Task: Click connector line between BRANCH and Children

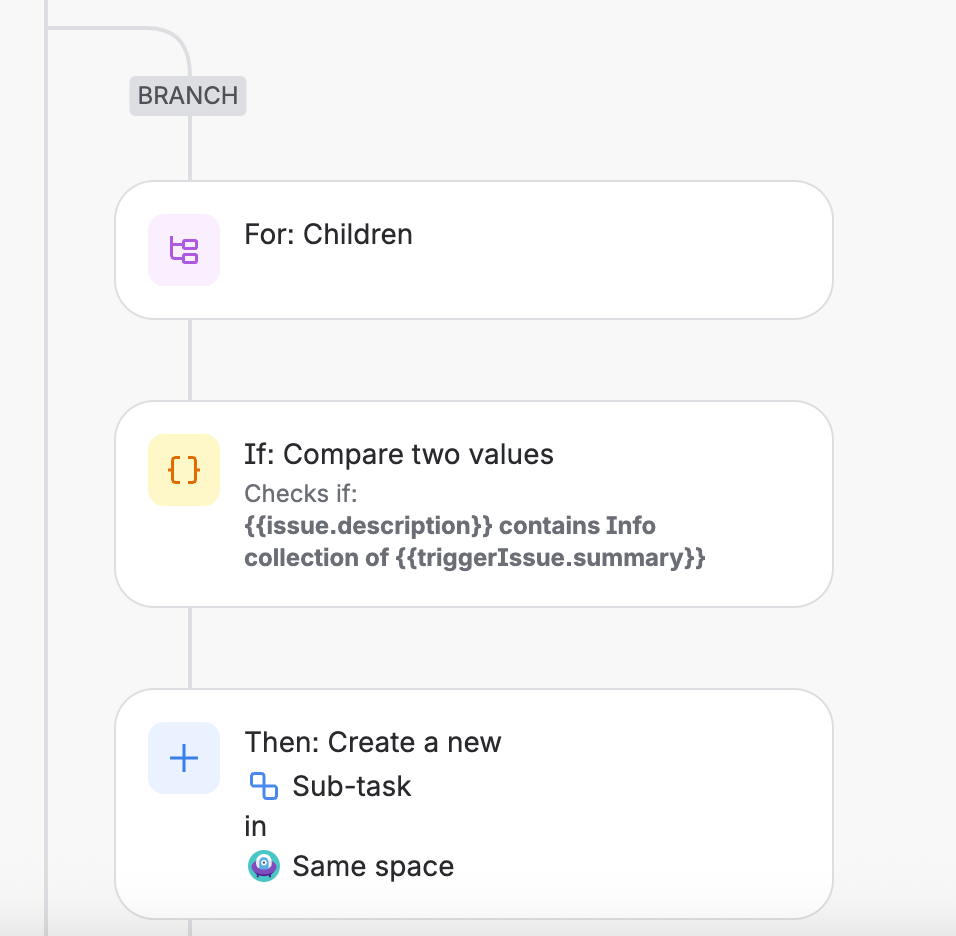Action: pos(190,148)
